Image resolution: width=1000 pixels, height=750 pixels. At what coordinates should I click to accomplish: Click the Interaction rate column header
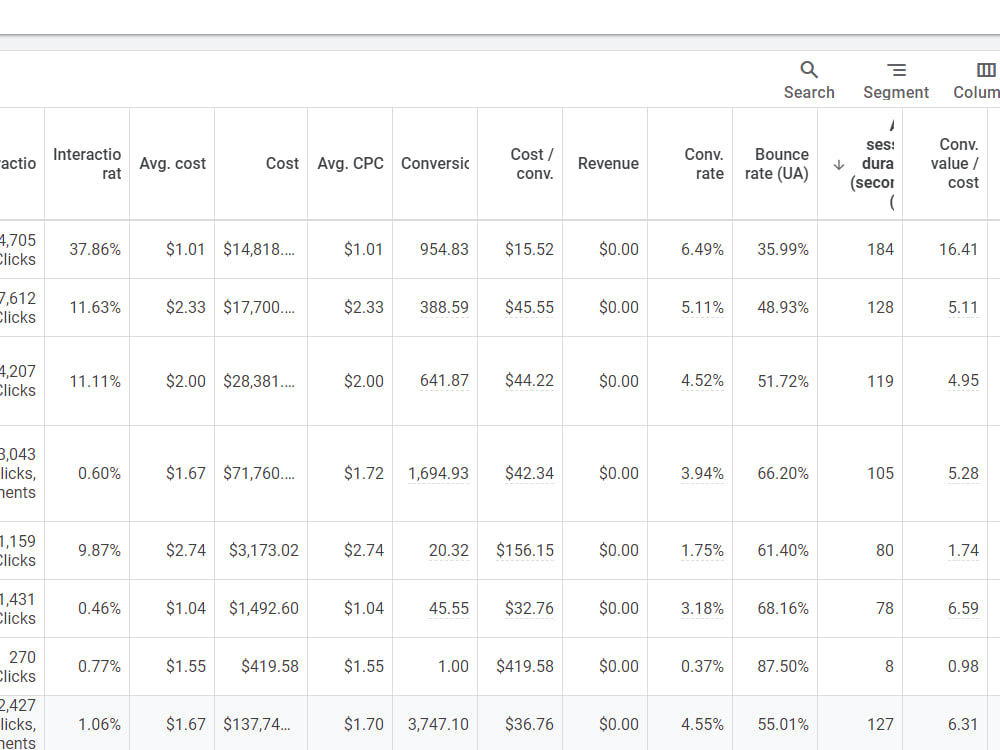(87, 164)
